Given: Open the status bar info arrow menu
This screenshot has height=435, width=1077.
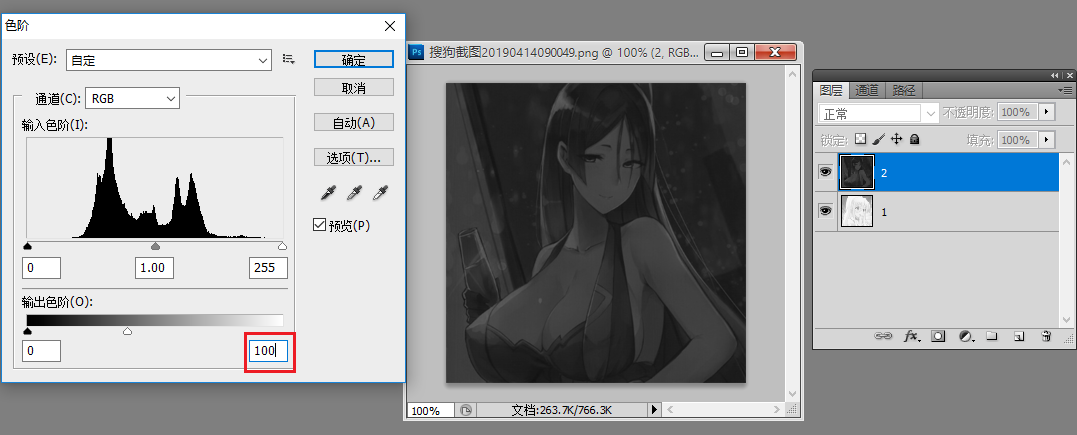Looking at the screenshot, I should point(655,410).
